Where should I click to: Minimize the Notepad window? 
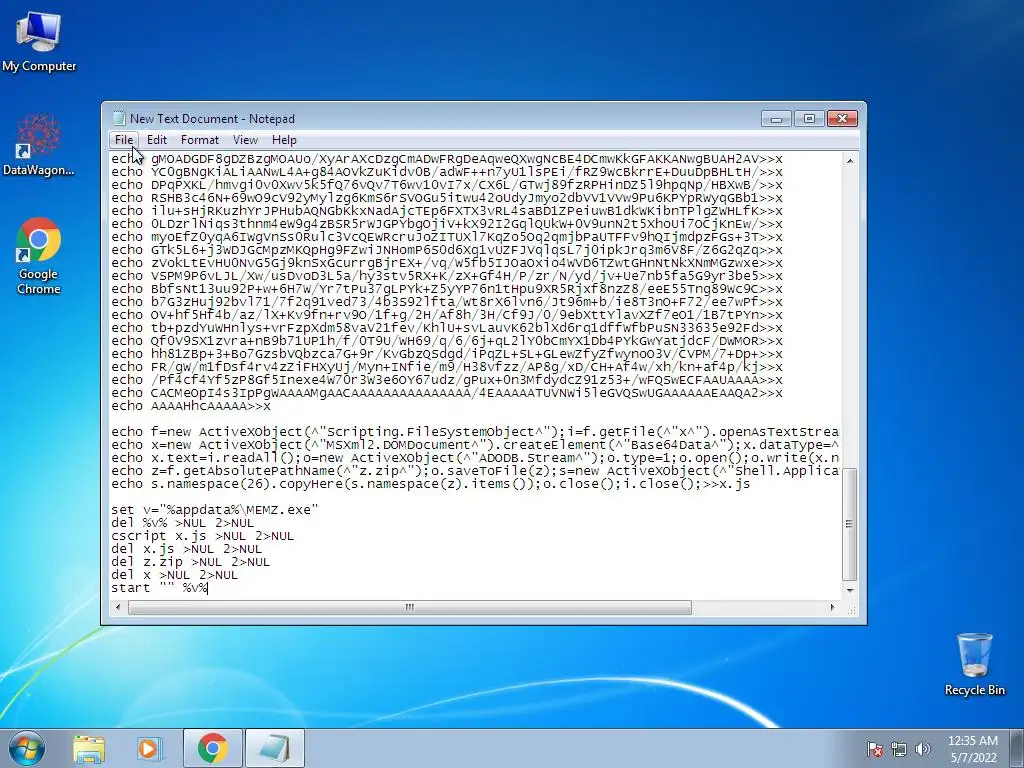tap(776, 118)
